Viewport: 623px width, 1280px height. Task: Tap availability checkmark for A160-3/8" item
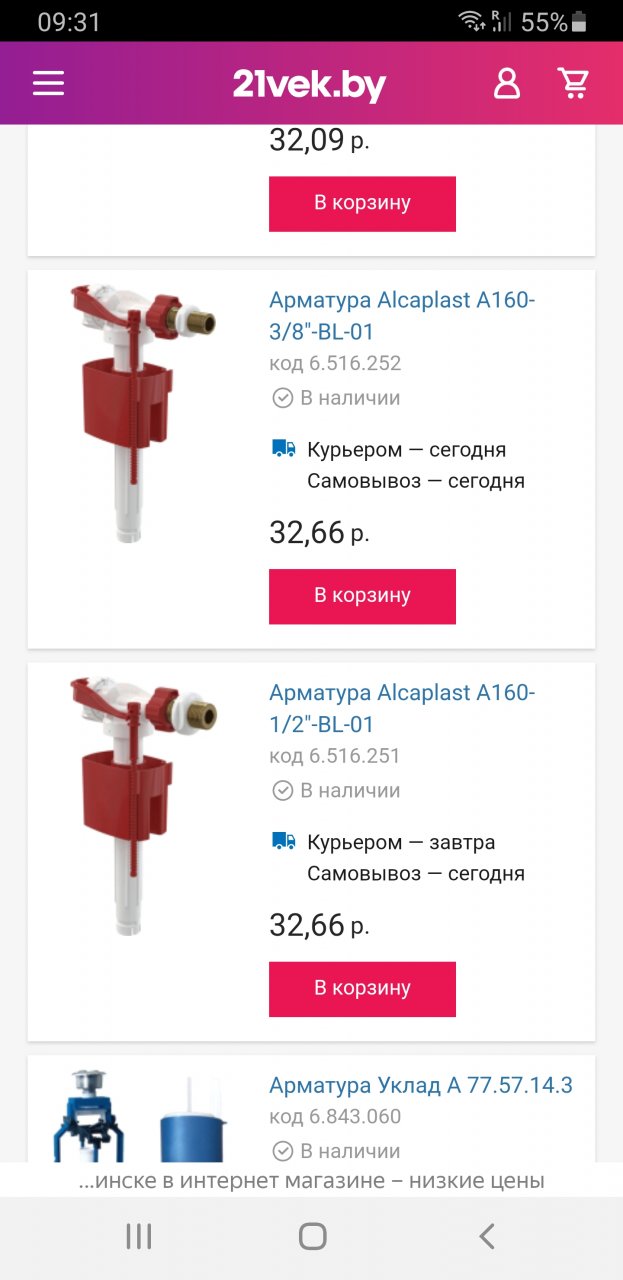[x=283, y=398]
